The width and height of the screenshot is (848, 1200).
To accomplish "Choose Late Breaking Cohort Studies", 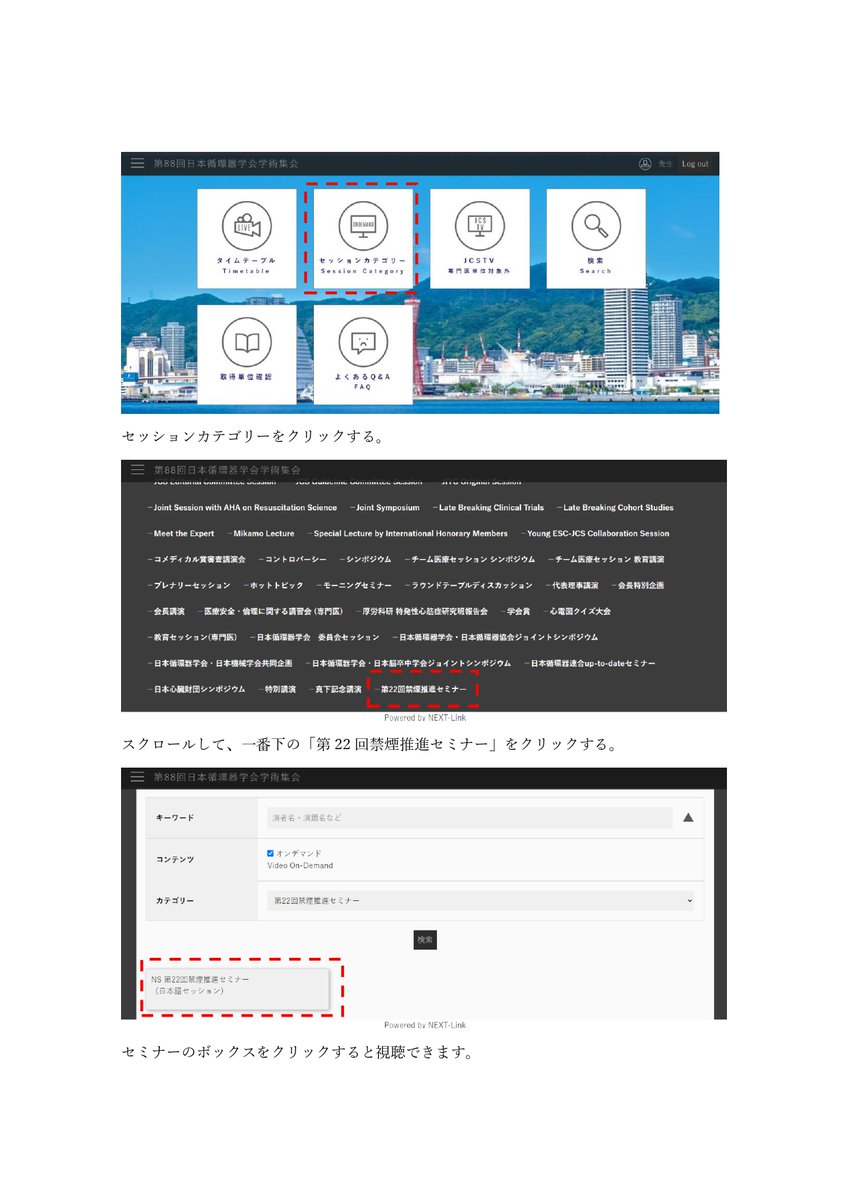I will pyautogui.click(x=616, y=508).
